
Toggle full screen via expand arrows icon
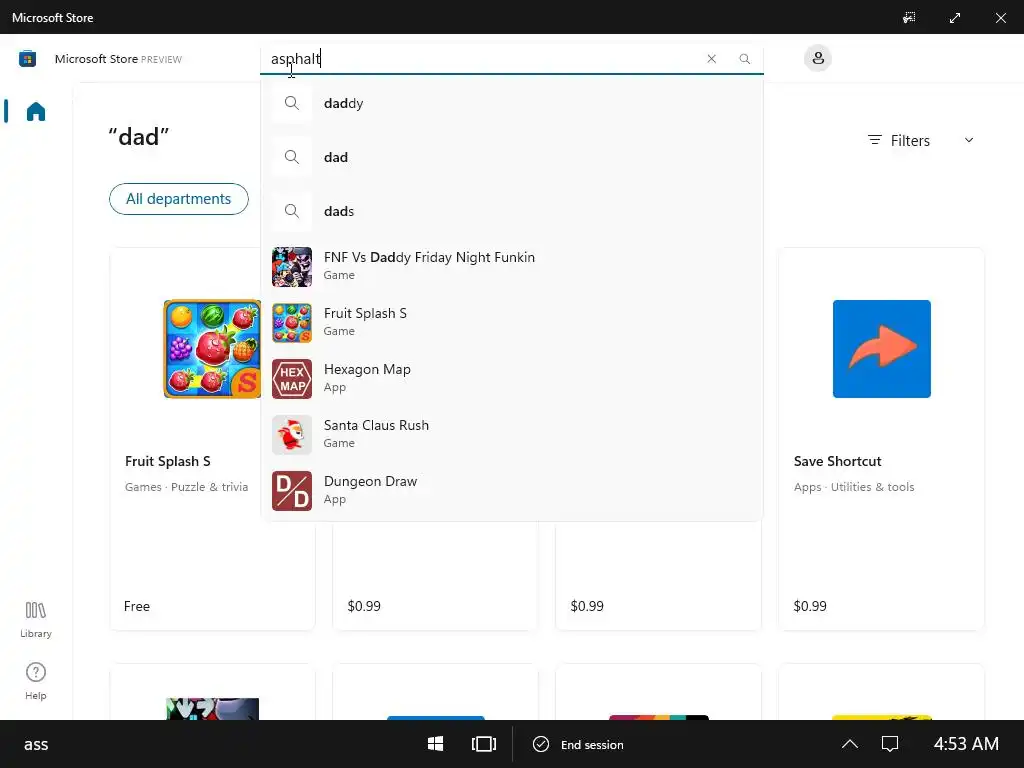click(955, 18)
